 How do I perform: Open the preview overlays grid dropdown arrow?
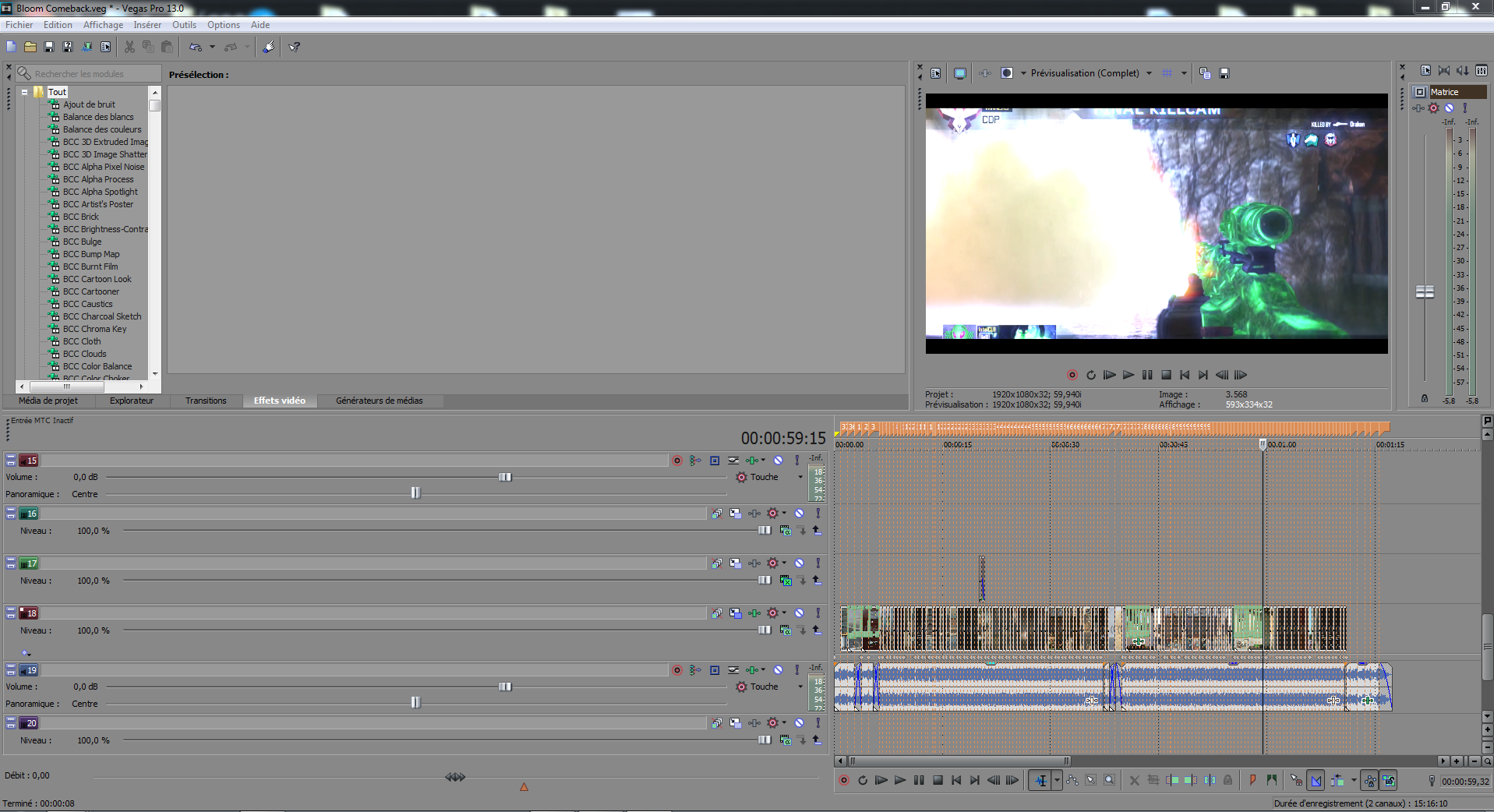pos(1184,73)
